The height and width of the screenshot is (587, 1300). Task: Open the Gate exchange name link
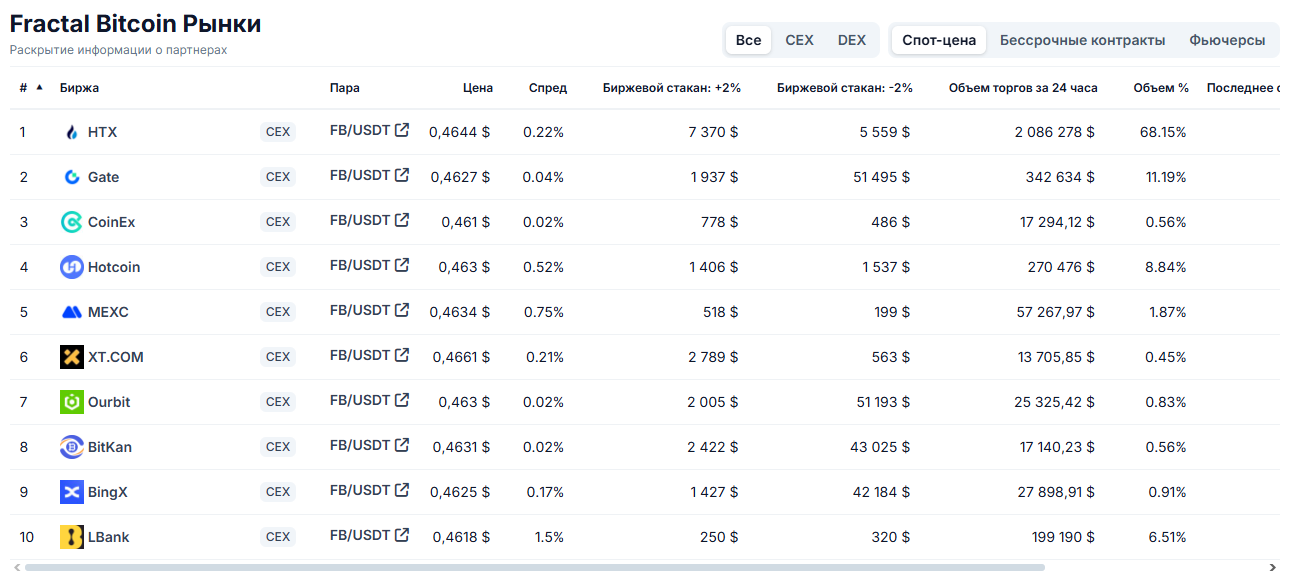[103, 177]
